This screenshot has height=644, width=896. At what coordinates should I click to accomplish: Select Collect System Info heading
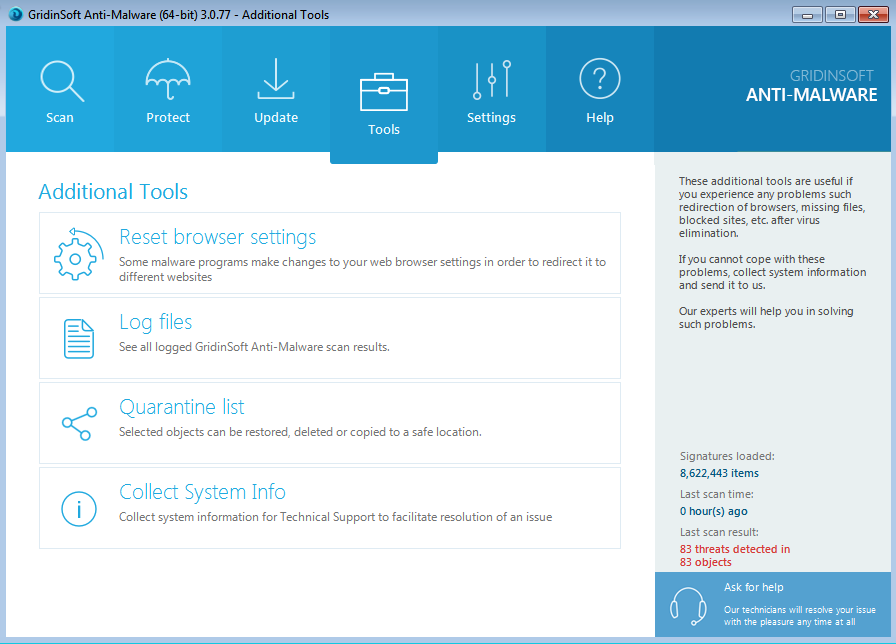point(202,492)
